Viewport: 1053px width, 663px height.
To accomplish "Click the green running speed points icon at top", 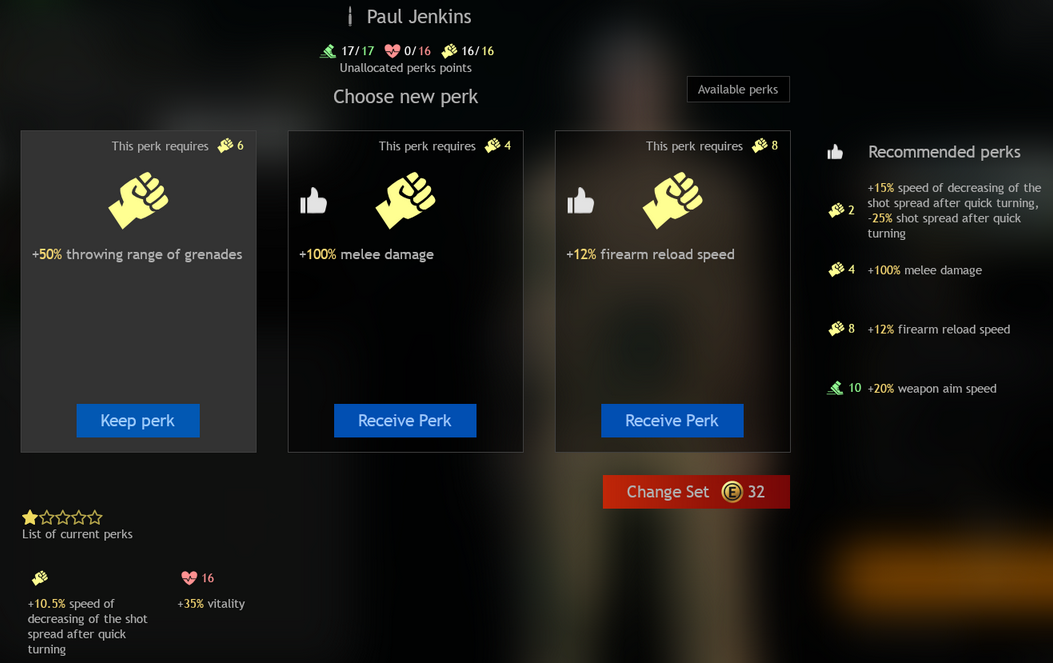I will (328, 51).
